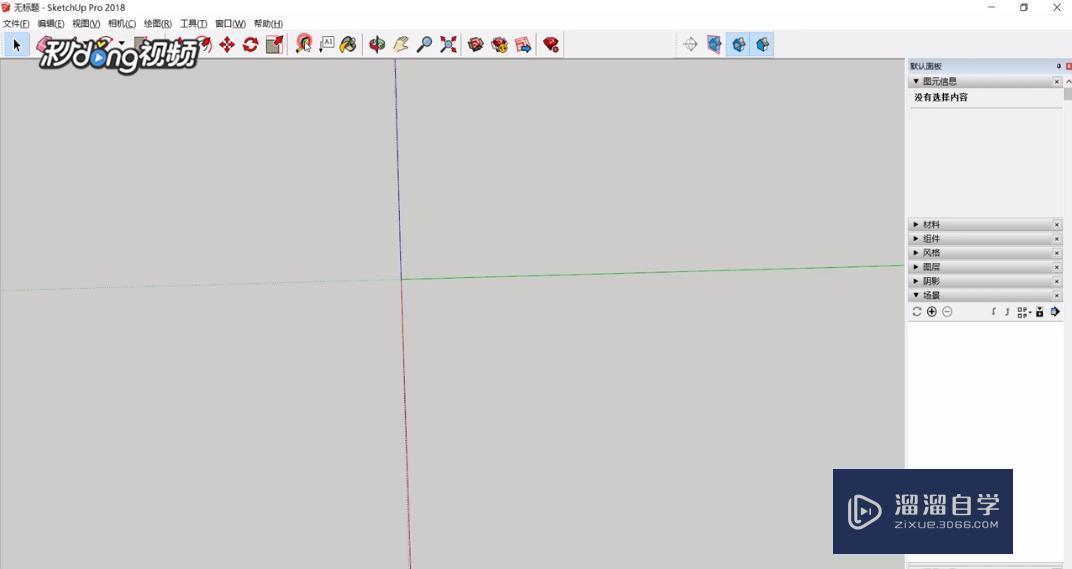
Task: Toggle Display Section Planes
Action: pos(714,45)
